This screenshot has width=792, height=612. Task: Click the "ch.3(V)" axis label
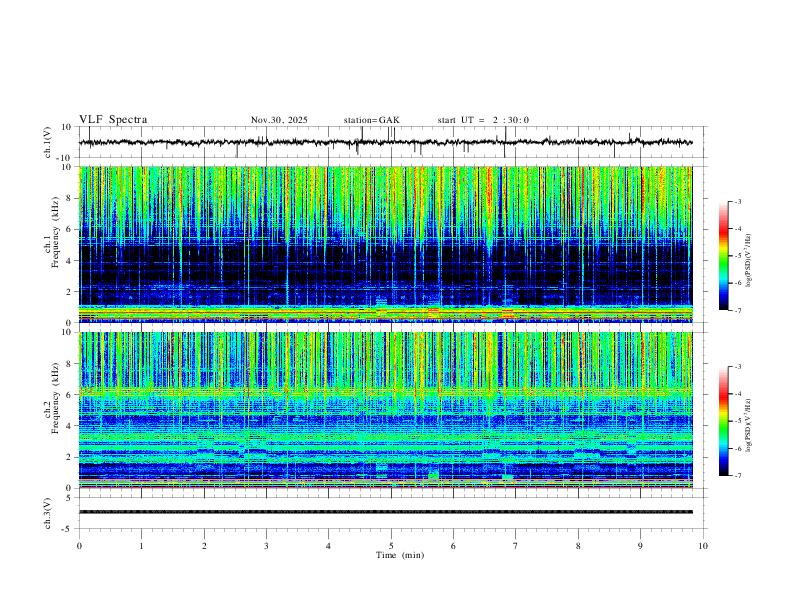tap(48, 513)
